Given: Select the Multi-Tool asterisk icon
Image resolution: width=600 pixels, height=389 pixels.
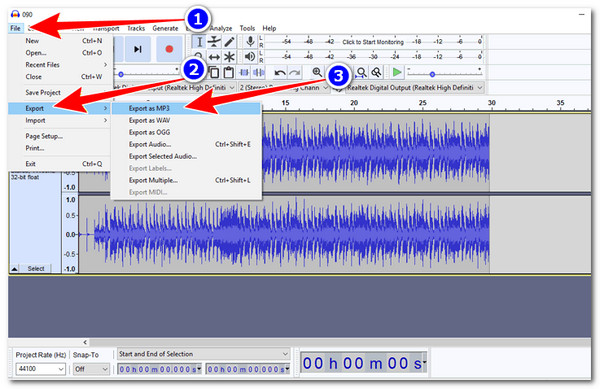Looking at the screenshot, I should point(229,57).
